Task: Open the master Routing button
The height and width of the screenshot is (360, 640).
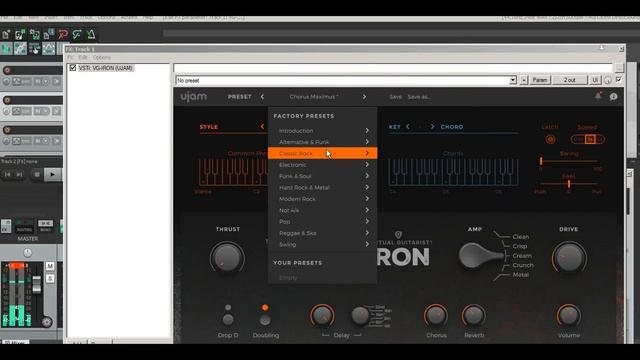Action: [24, 226]
